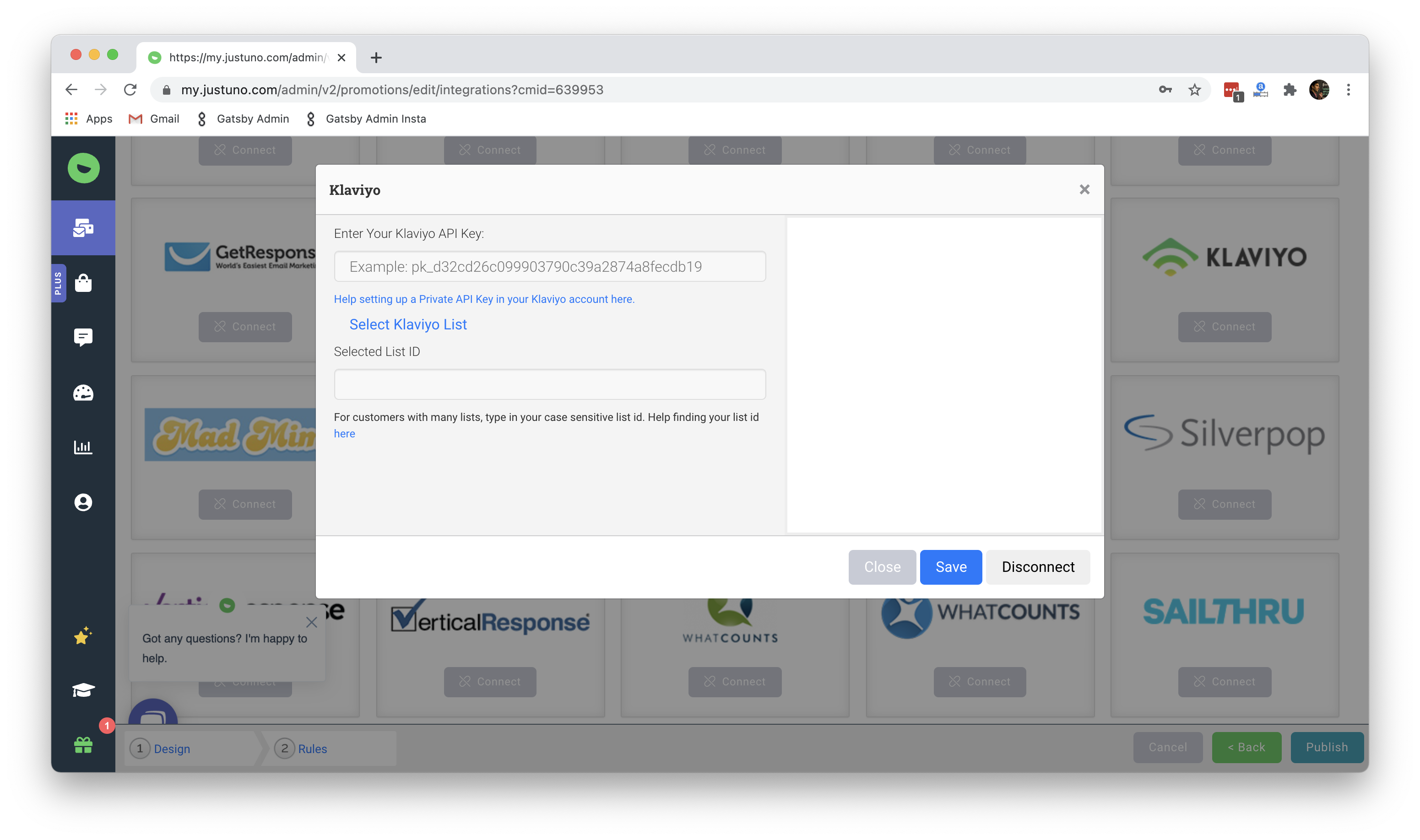Click the Justuno green logo icon
Screen dimensions: 1420x840
click(x=83, y=168)
